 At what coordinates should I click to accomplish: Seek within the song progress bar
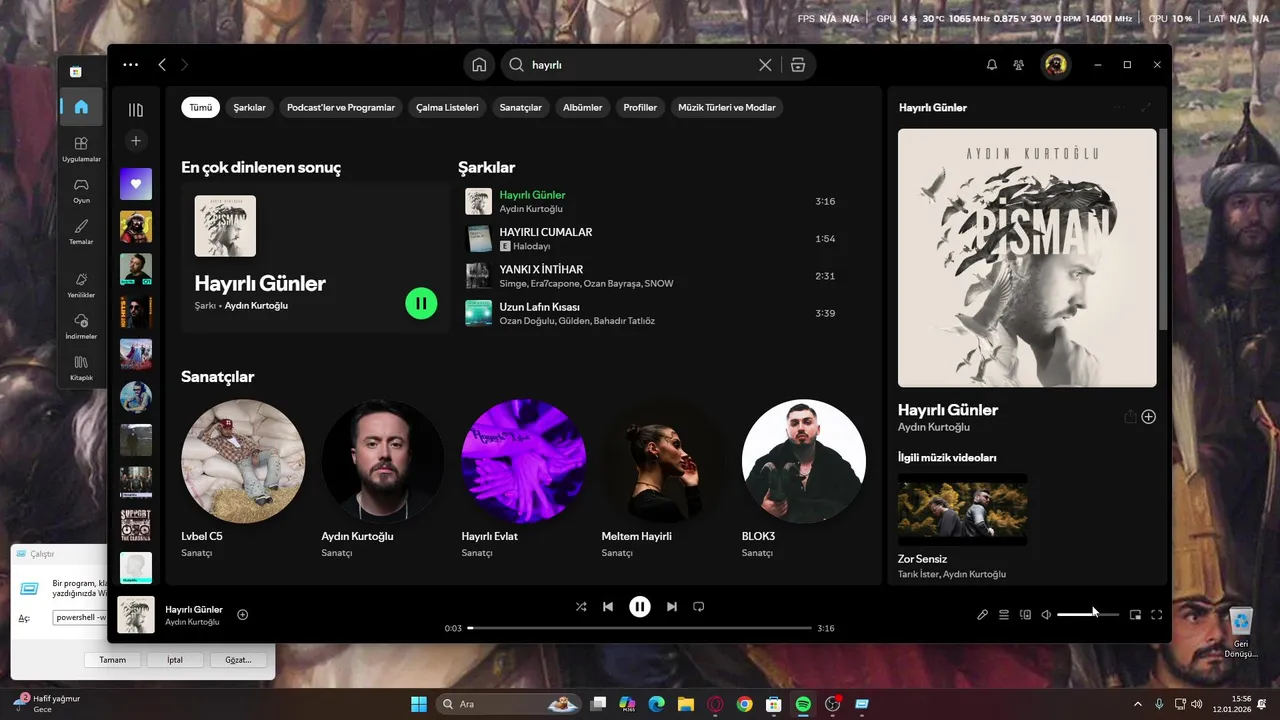click(639, 628)
